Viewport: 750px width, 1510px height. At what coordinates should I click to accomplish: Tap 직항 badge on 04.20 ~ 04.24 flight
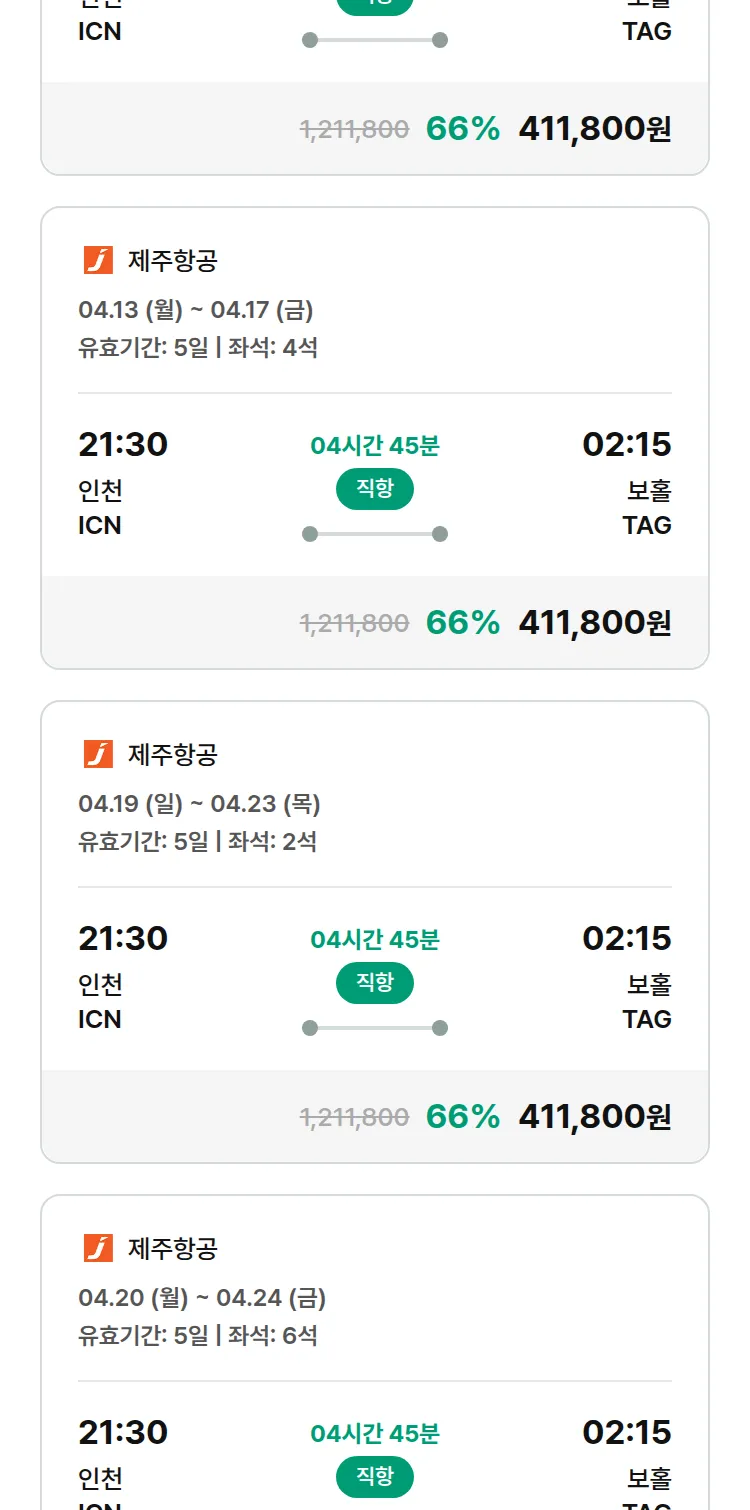pyautogui.click(x=375, y=1477)
